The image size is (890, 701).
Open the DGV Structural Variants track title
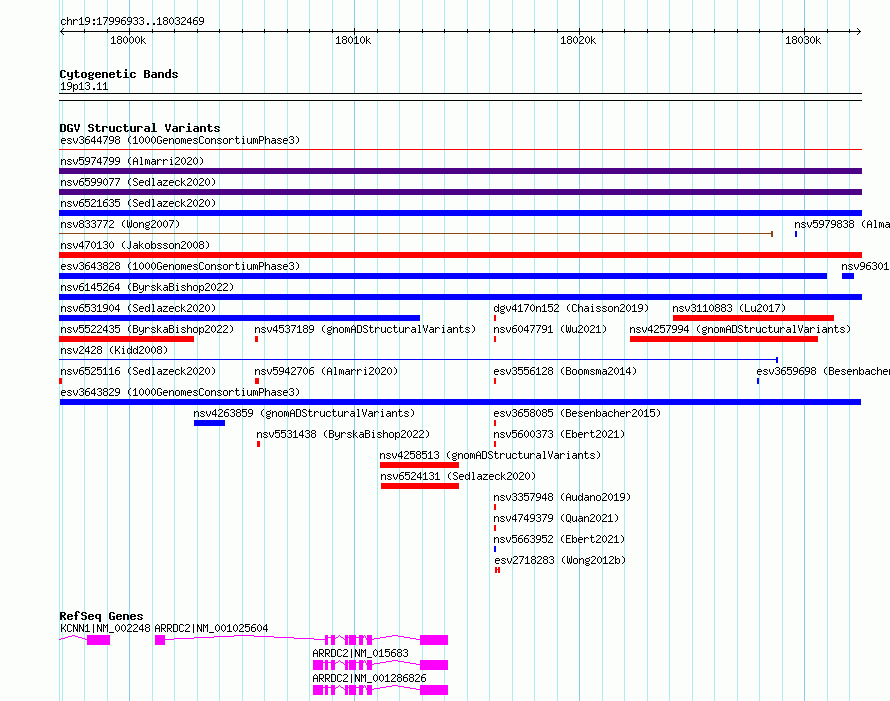(x=140, y=128)
